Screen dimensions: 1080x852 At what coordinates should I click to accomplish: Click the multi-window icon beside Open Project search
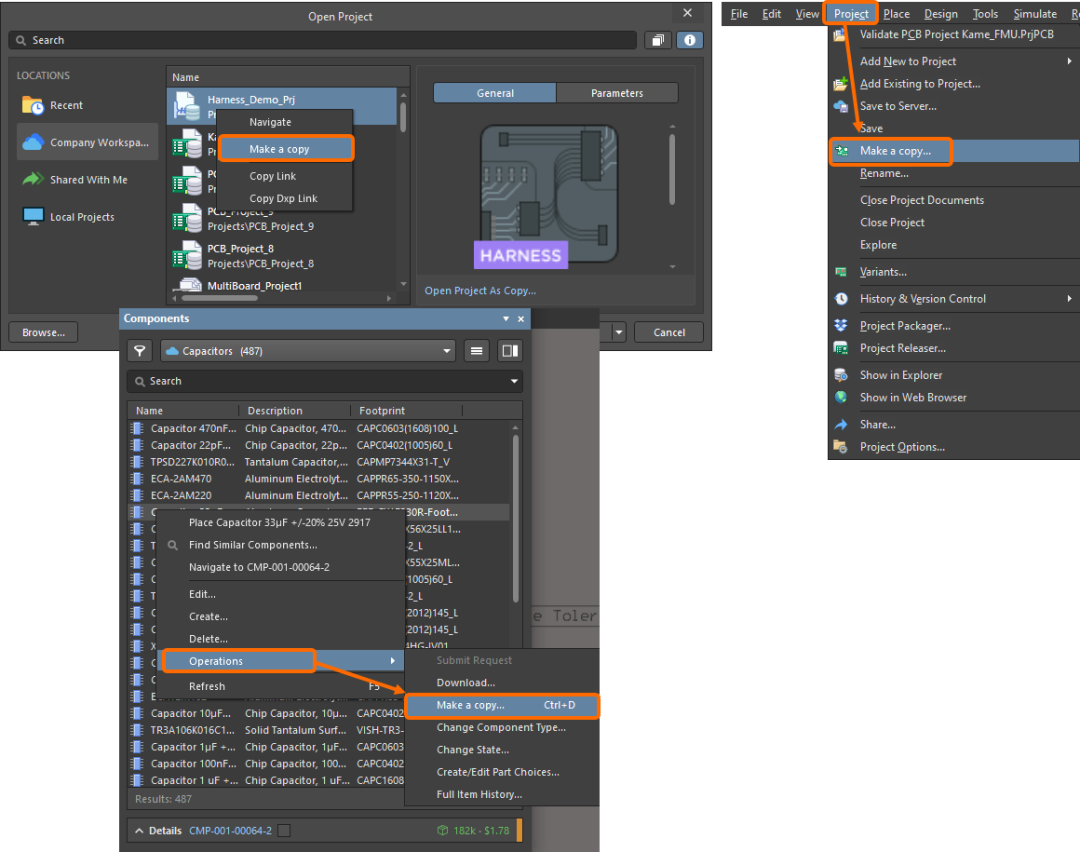coord(658,41)
